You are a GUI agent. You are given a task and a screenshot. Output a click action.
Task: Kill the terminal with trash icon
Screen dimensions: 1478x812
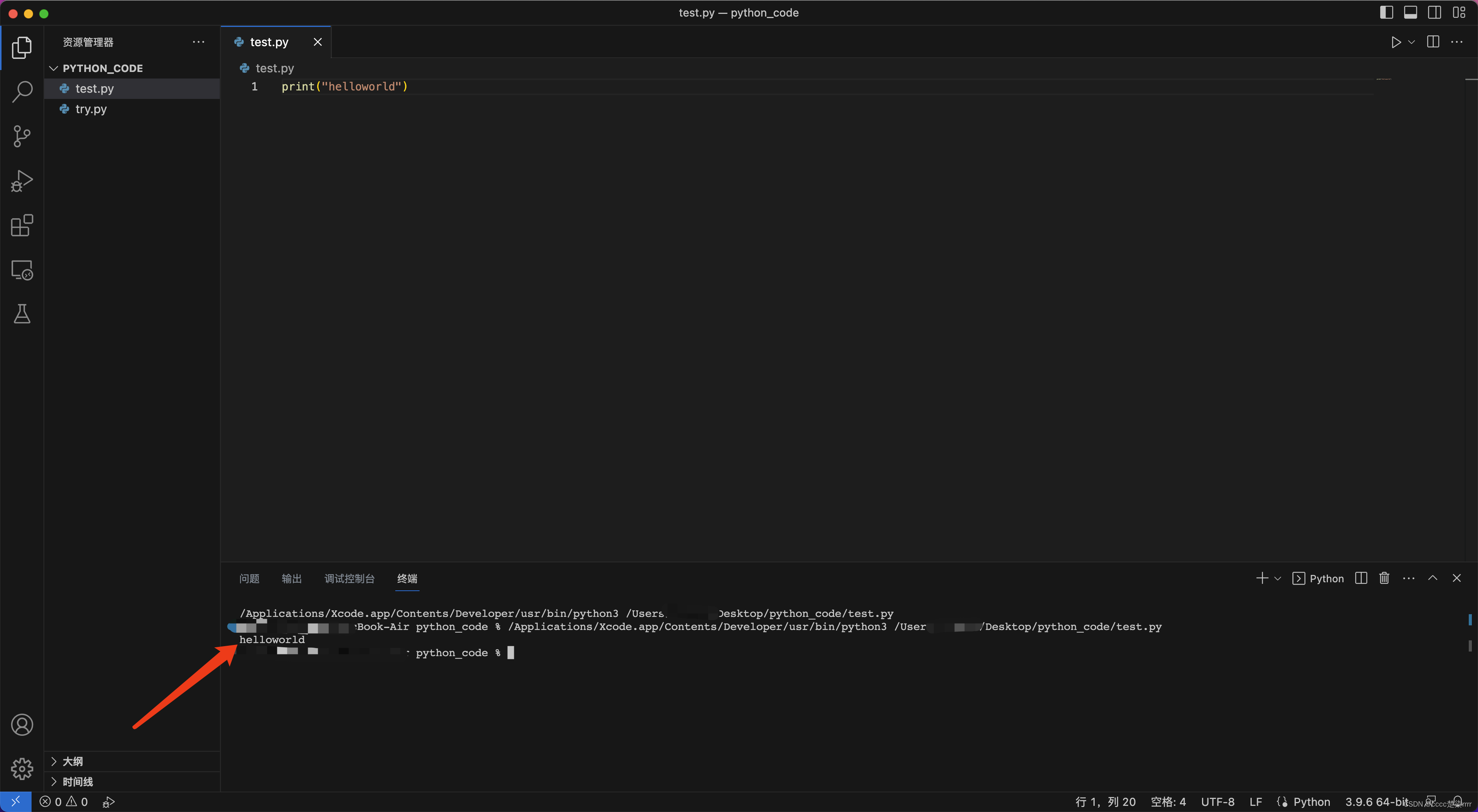coord(1384,578)
